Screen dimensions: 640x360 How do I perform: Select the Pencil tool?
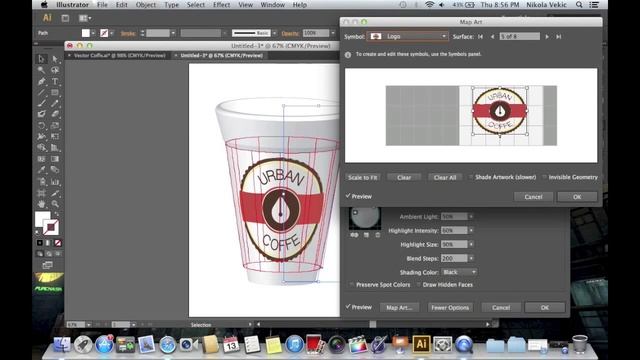tap(55, 104)
